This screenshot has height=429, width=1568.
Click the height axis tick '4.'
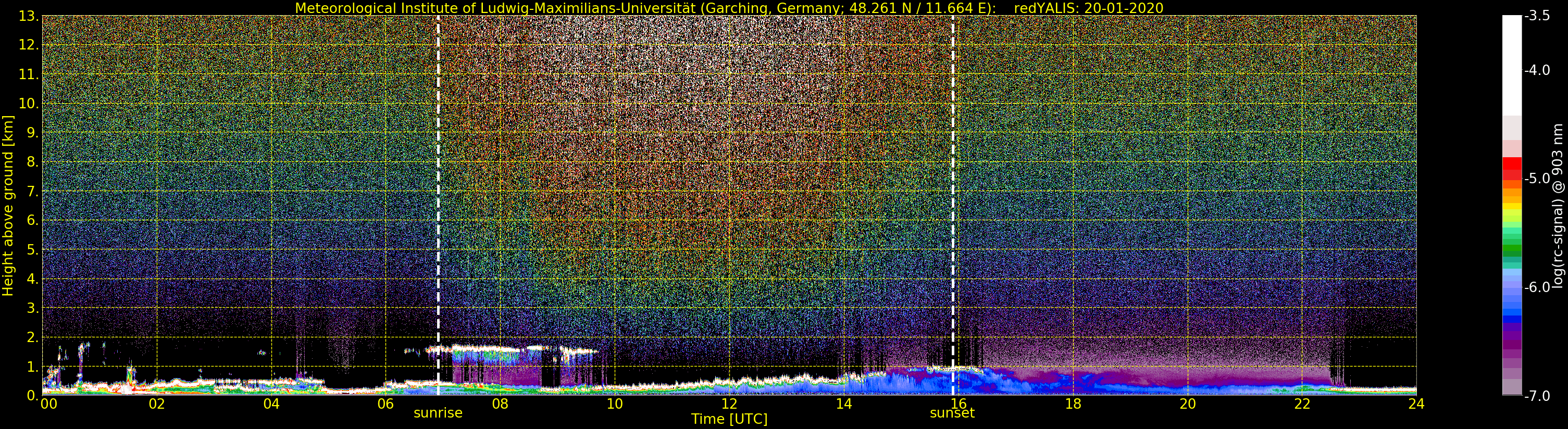click(32, 279)
